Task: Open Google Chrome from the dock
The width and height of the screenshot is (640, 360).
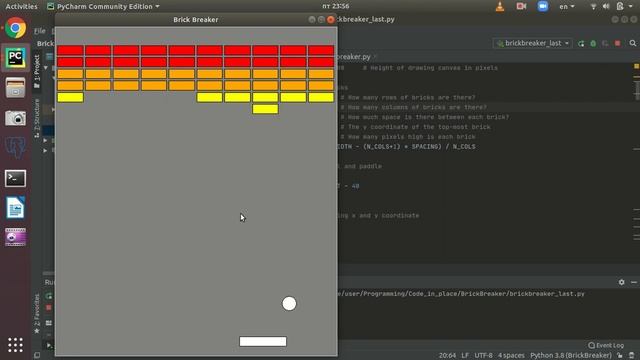Action: coord(16,28)
